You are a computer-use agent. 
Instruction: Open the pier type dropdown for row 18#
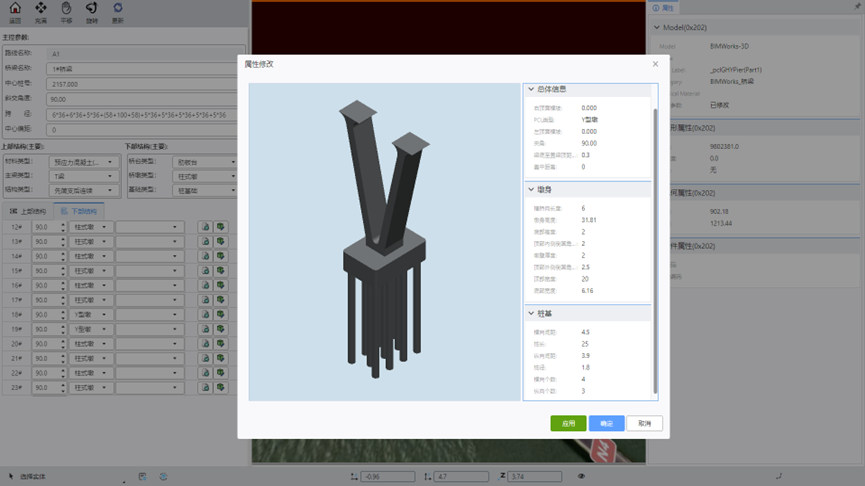[x=90, y=314]
